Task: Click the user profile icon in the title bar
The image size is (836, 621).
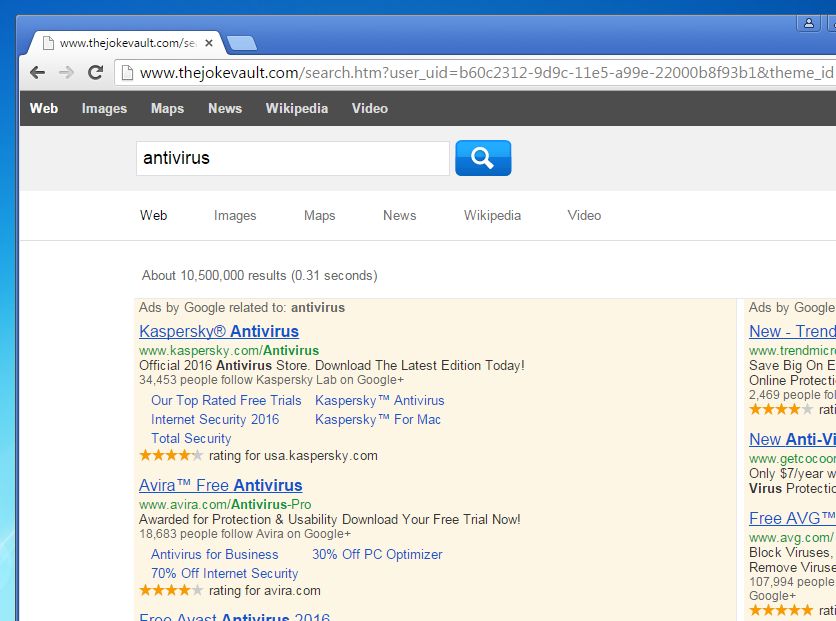Action: pyautogui.click(x=808, y=23)
